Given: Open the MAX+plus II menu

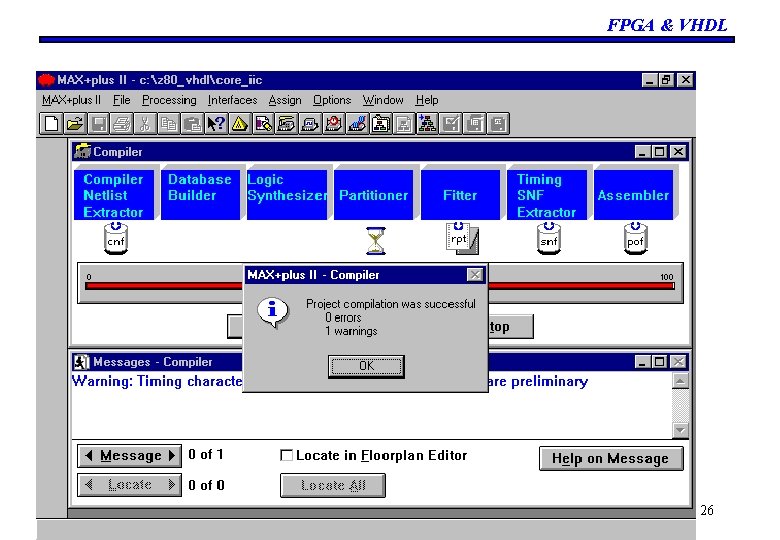Looking at the screenshot, I should 71,100.
